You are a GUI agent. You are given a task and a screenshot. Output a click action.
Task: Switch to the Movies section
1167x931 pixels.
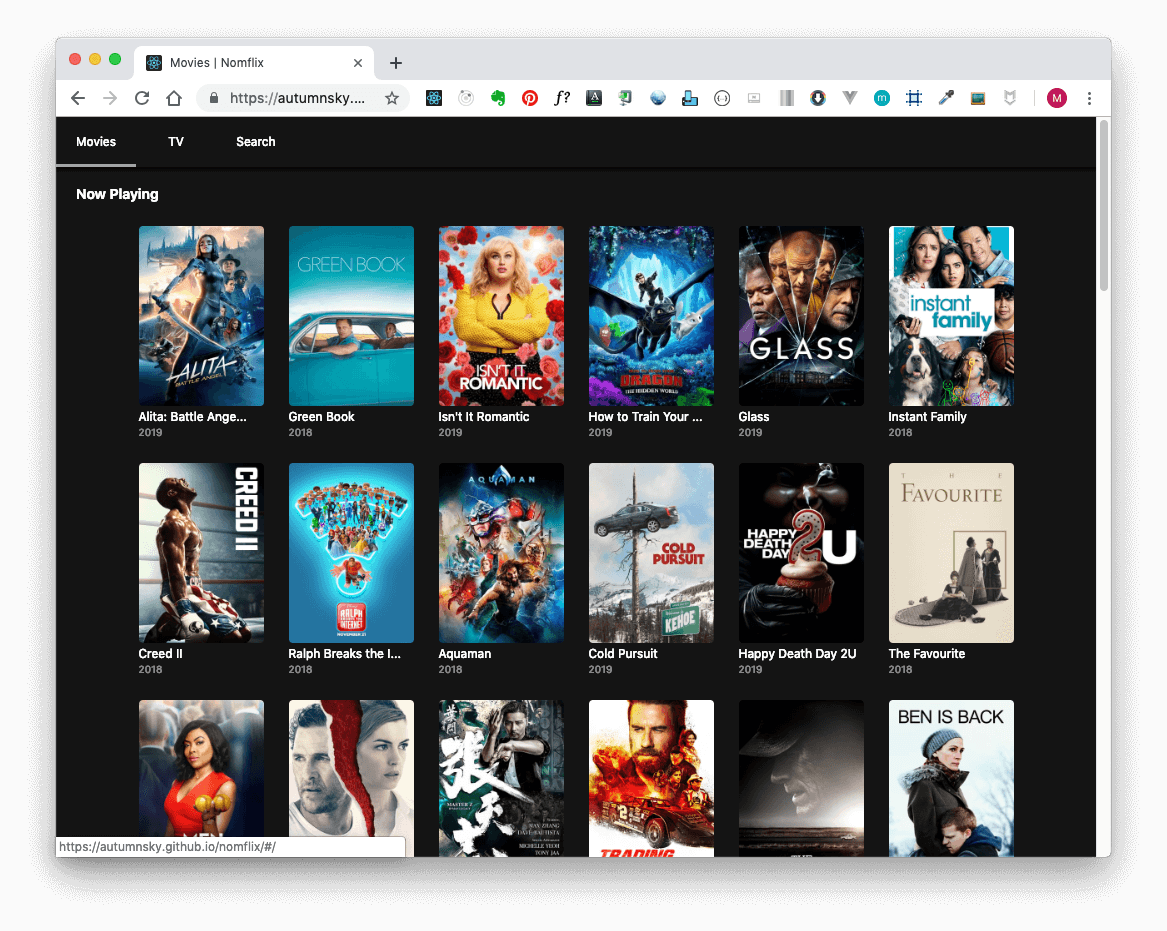[x=96, y=141]
